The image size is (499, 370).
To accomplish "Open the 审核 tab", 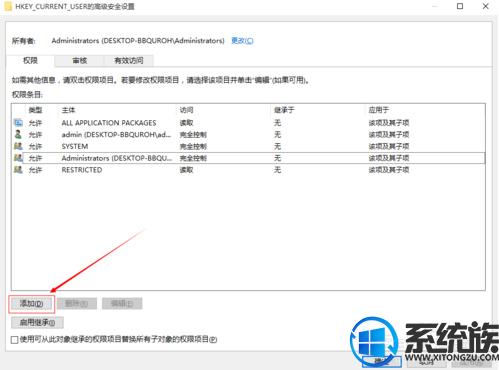I will [x=80, y=61].
